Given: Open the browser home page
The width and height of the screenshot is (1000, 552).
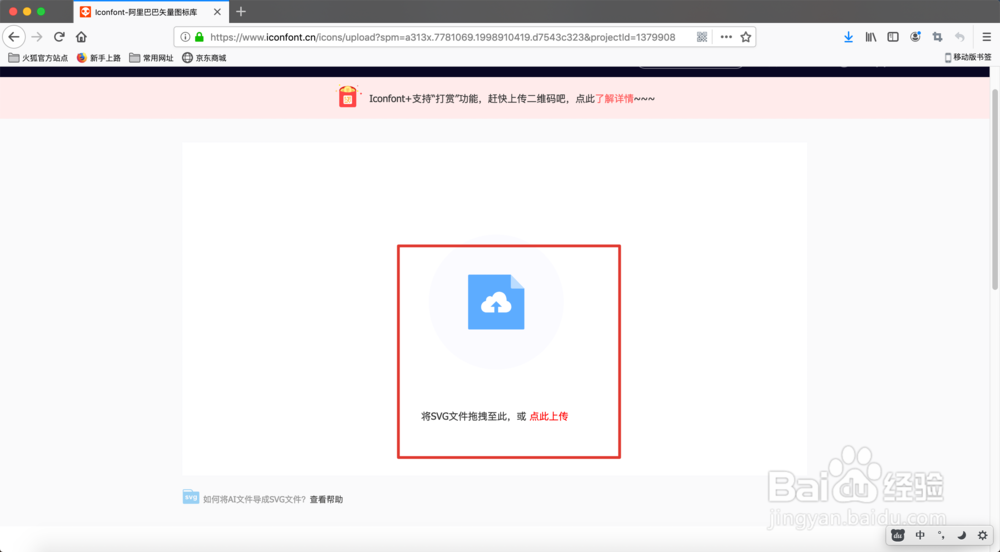Looking at the screenshot, I should pos(81,37).
